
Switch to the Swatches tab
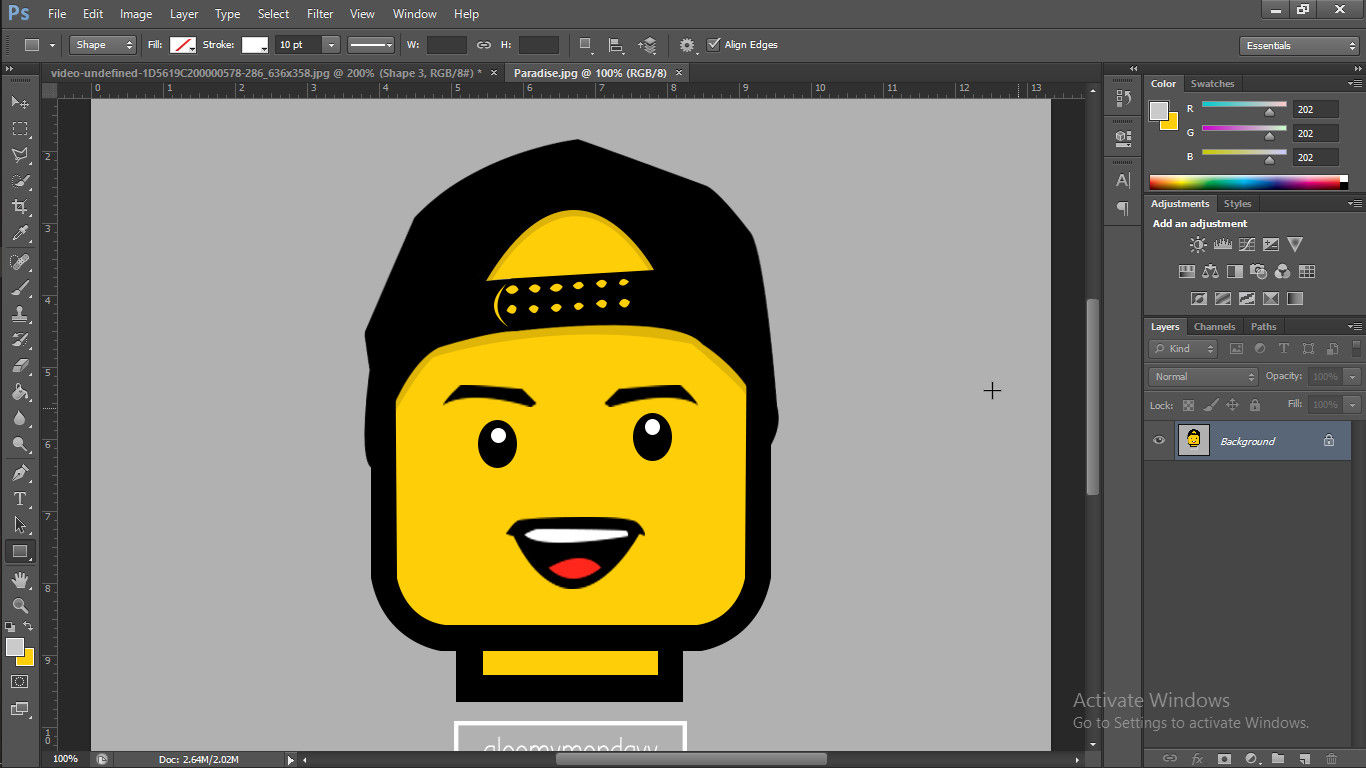pos(1212,84)
